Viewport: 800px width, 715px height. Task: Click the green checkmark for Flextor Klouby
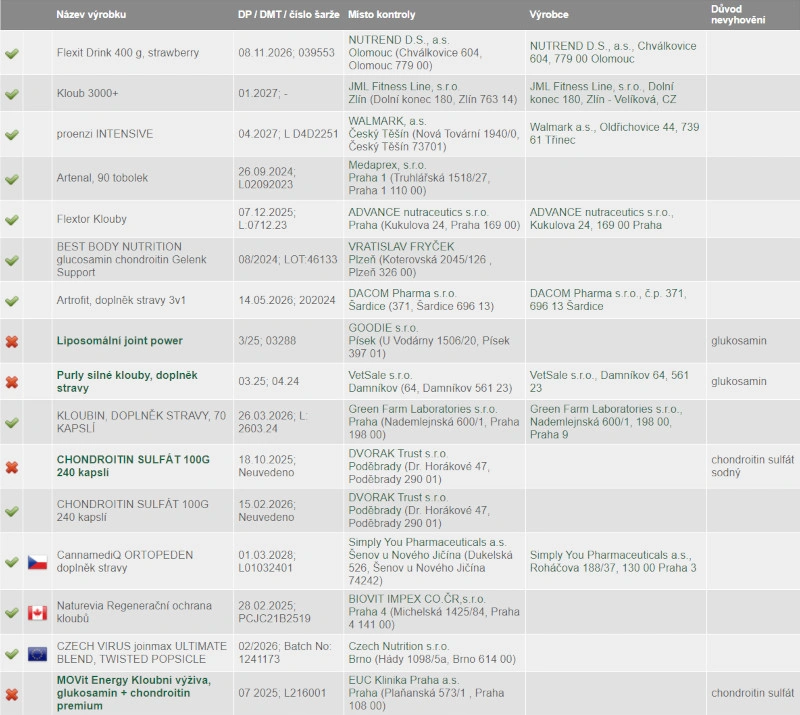pos(12,219)
